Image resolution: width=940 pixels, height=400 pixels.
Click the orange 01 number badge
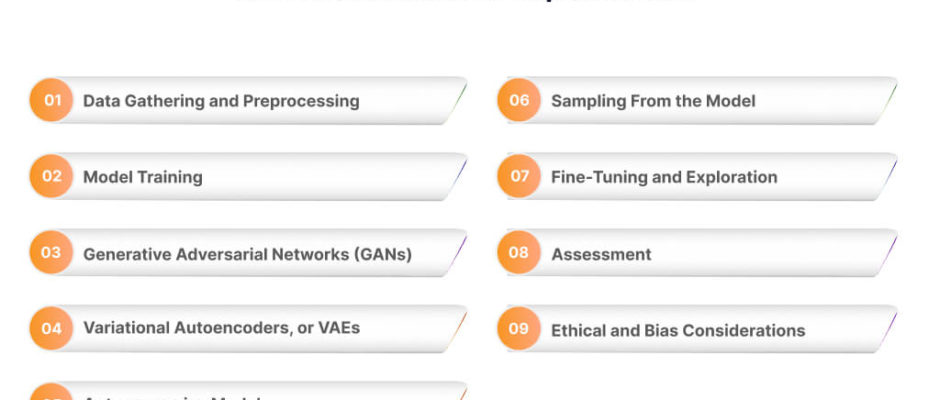(52, 100)
